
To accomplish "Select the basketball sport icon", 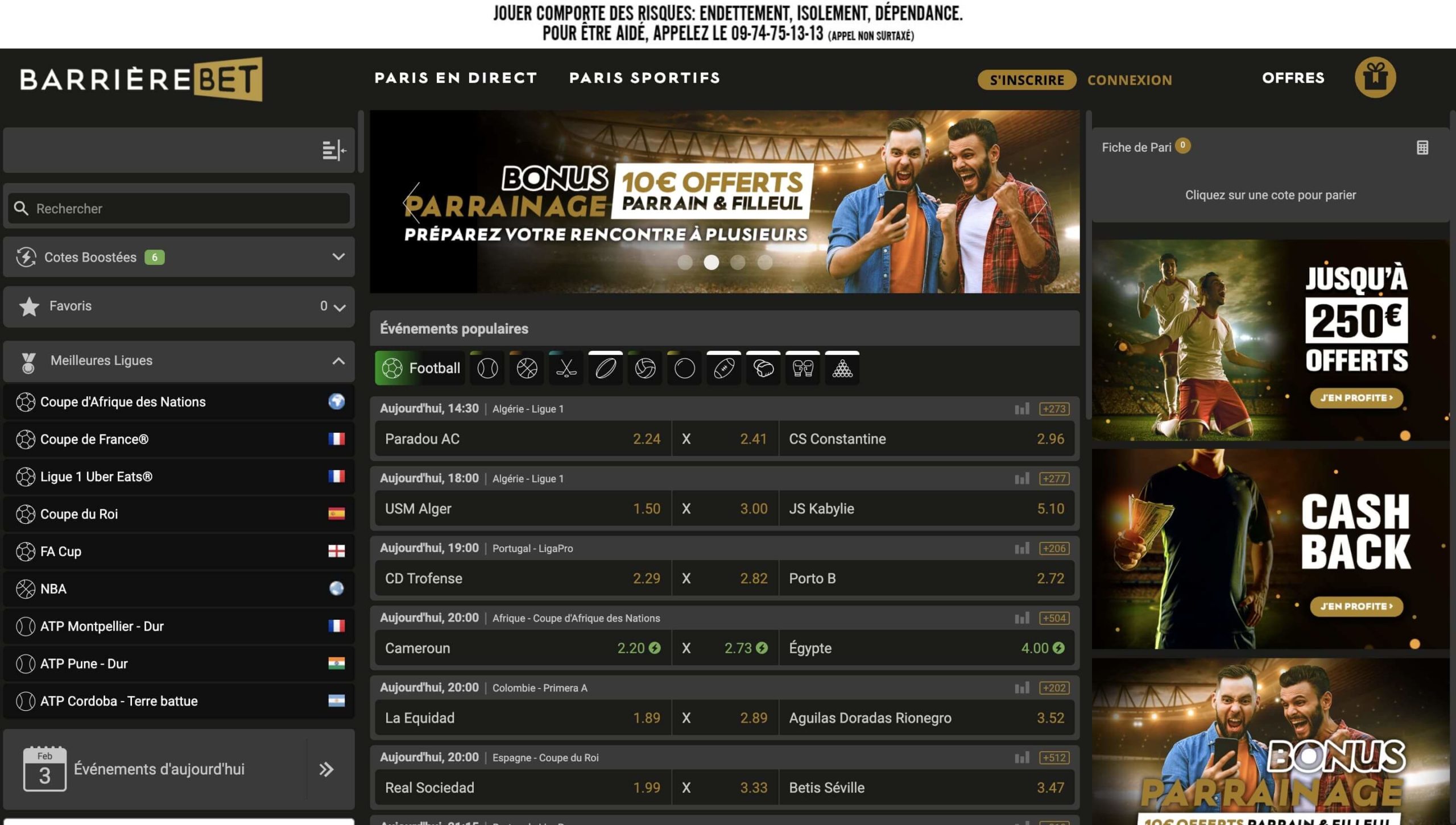I will 527,368.
